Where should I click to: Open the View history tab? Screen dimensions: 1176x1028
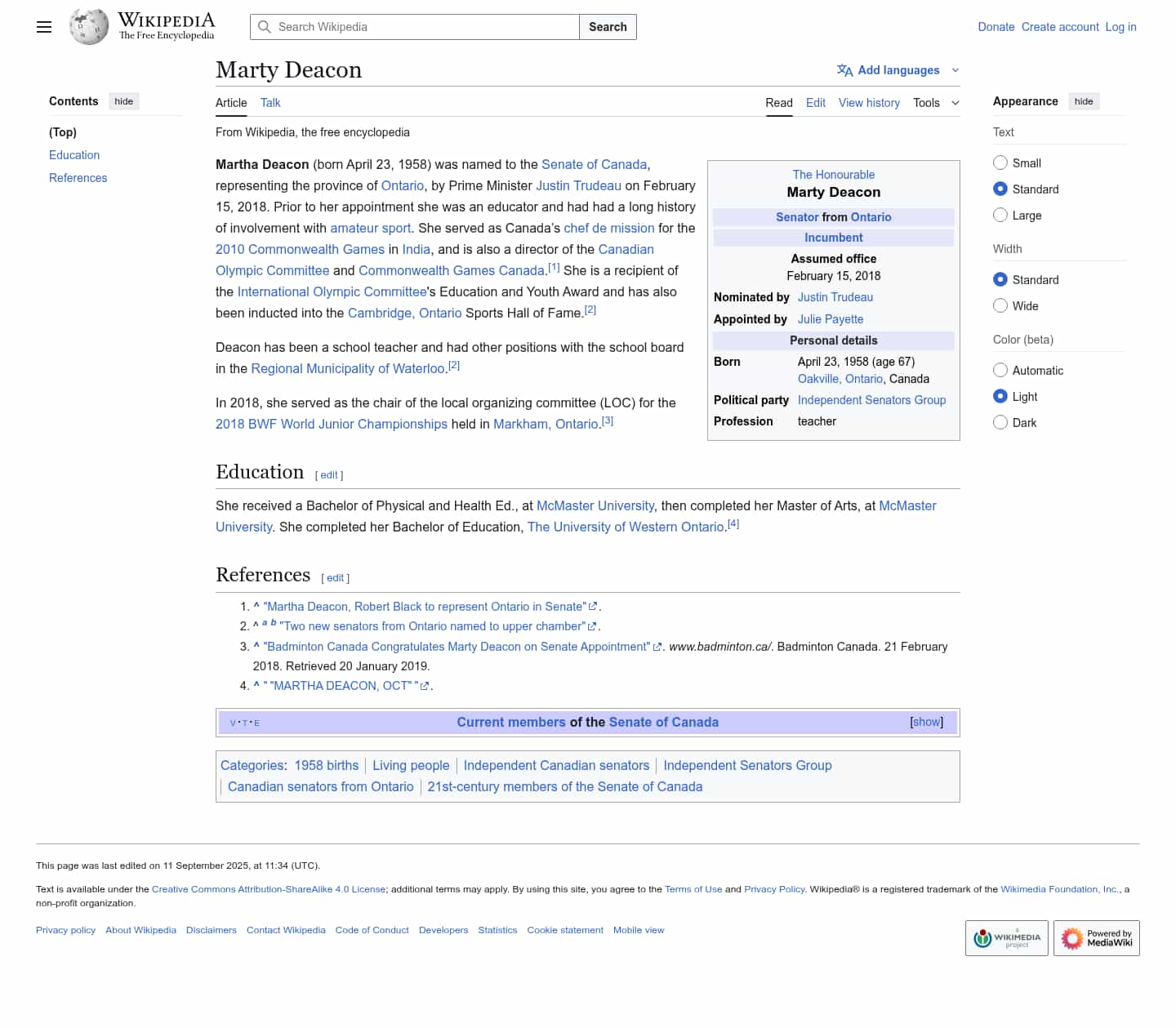pos(869,103)
